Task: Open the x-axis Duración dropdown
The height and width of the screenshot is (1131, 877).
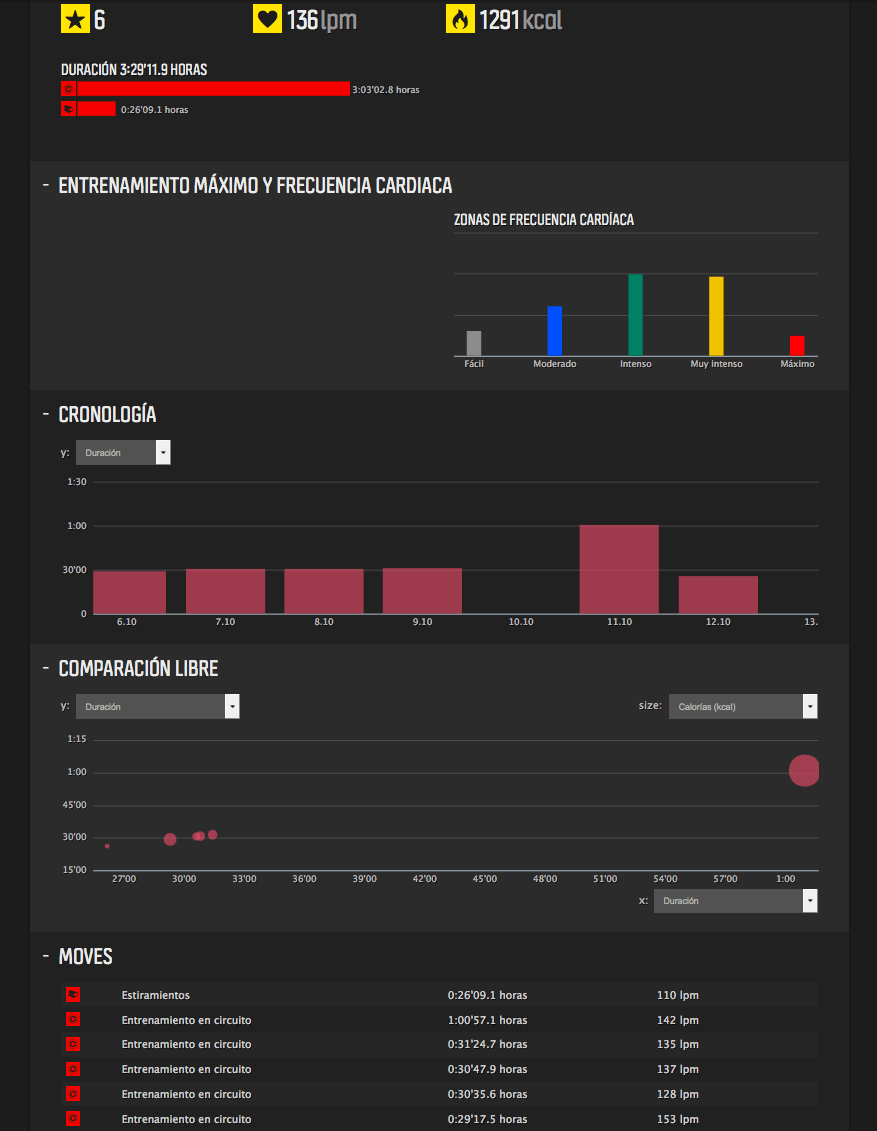Action: tap(735, 901)
